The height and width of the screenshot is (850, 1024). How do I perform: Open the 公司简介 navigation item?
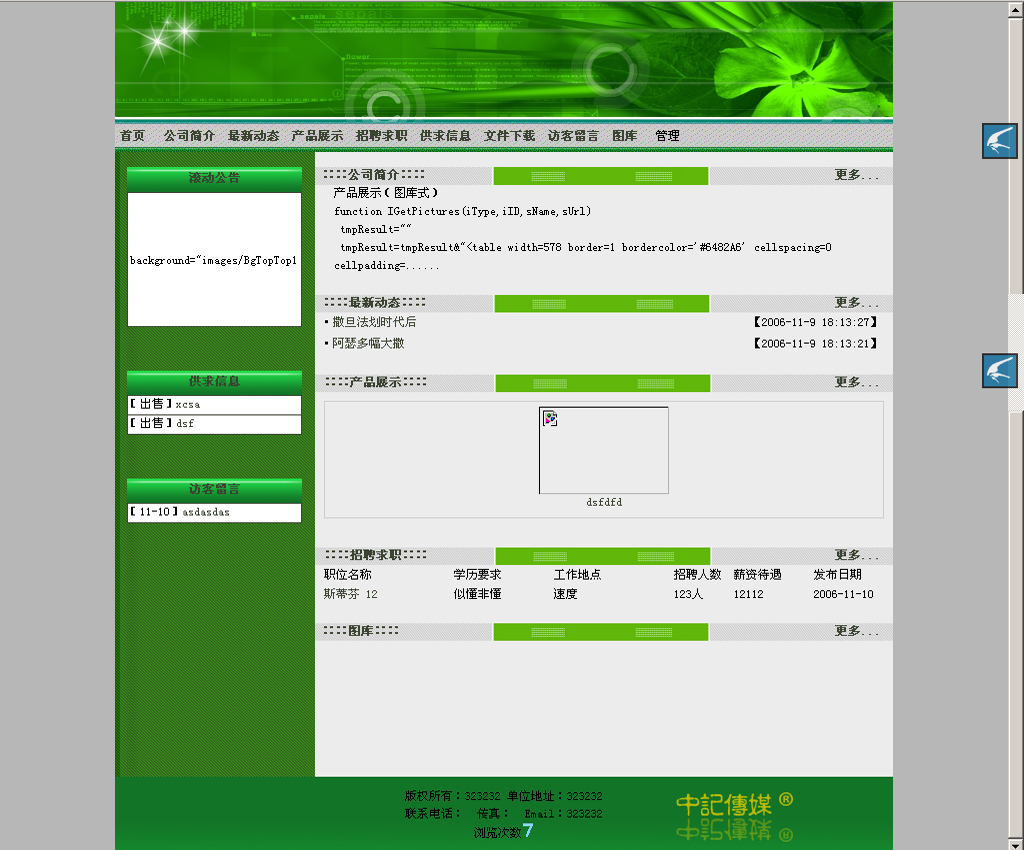pyautogui.click(x=189, y=136)
